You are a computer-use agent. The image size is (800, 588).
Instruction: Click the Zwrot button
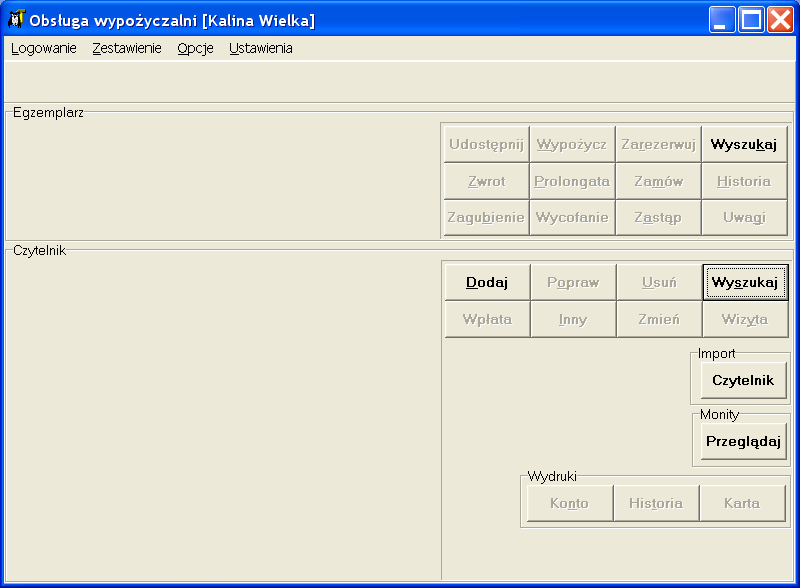[486, 181]
